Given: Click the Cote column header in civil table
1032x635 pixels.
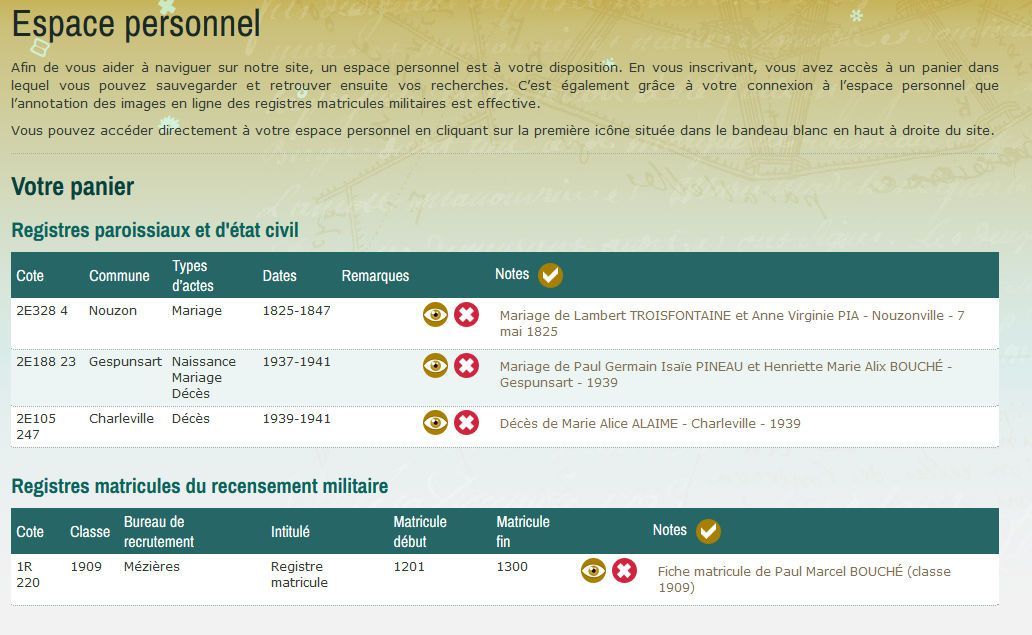Looking at the screenshot, I should coord(30,276).
